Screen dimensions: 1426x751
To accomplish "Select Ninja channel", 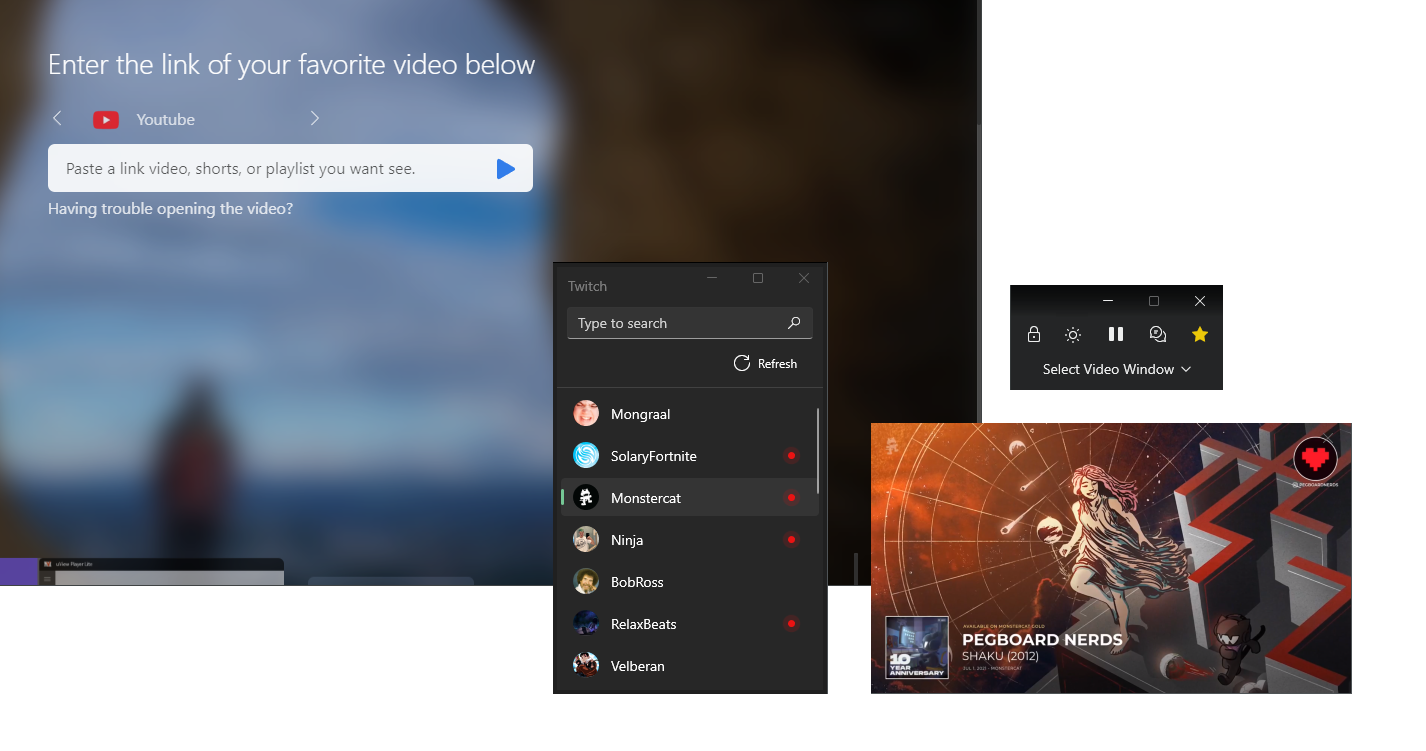I will pos(690,540).
